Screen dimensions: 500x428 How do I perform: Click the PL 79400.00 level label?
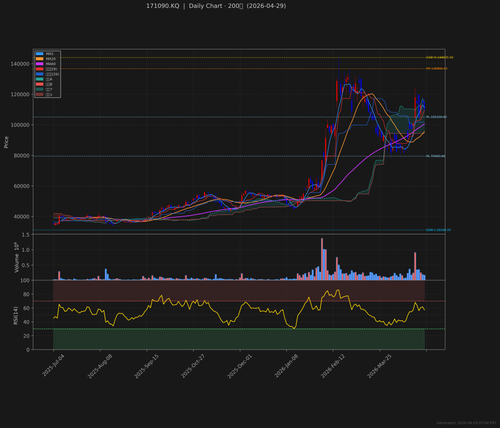tap(436, 156)
